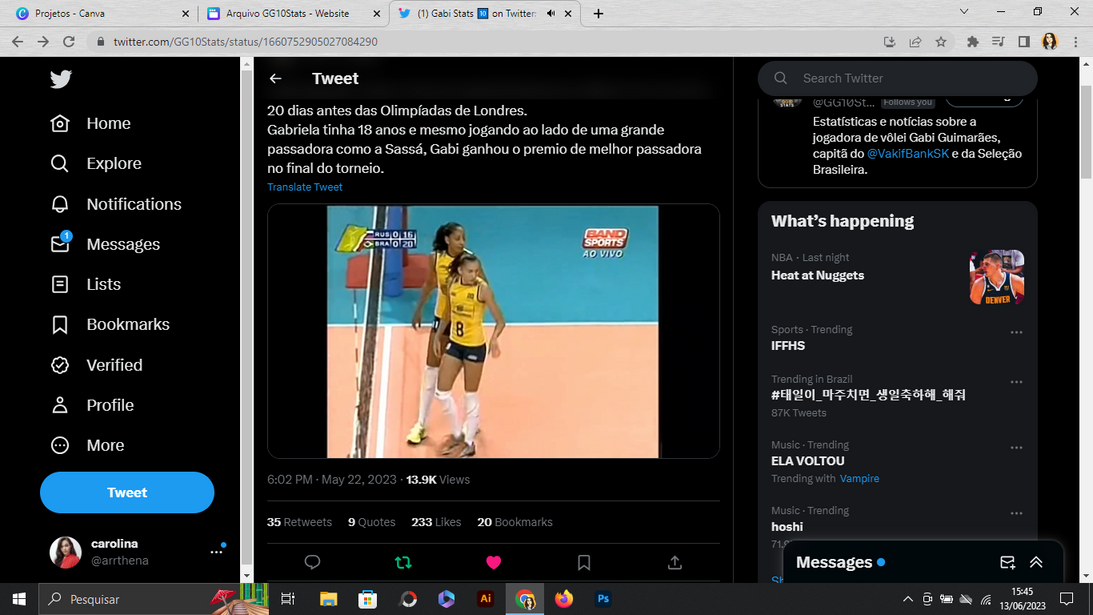The image size is (1093, 615).
Task: Click the blue Tweet button
Action: [127, 492]
